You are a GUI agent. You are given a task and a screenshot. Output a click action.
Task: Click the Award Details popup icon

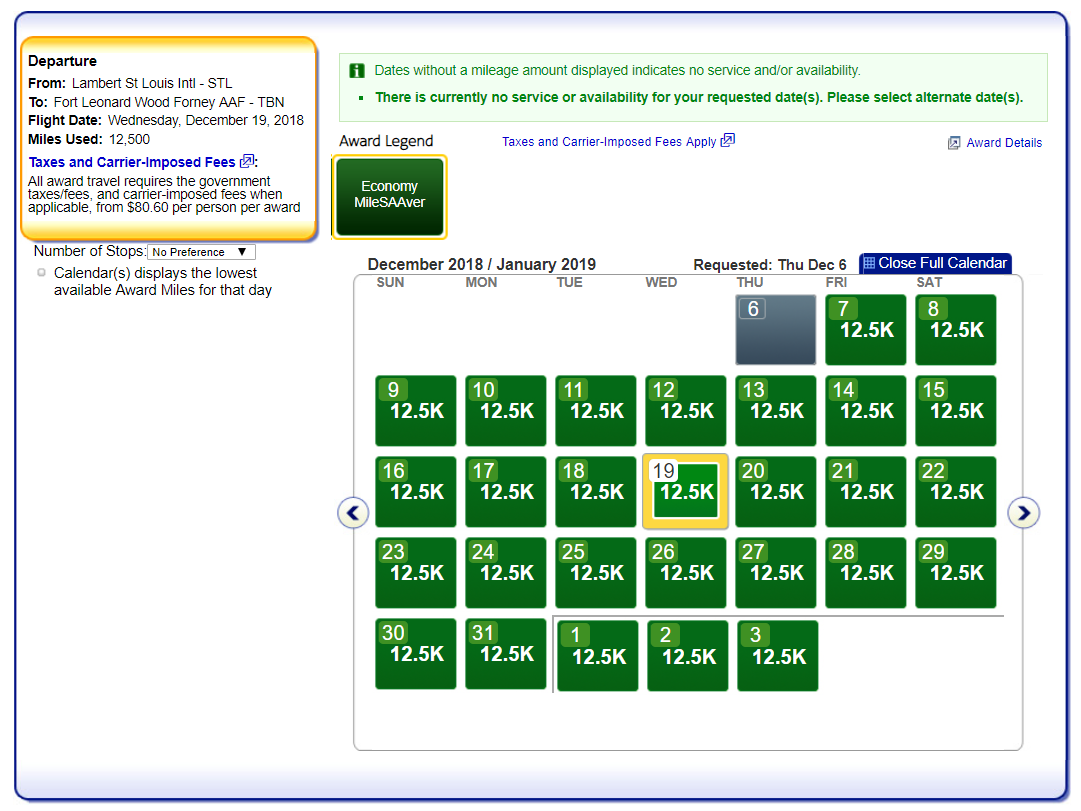[954, 143]
